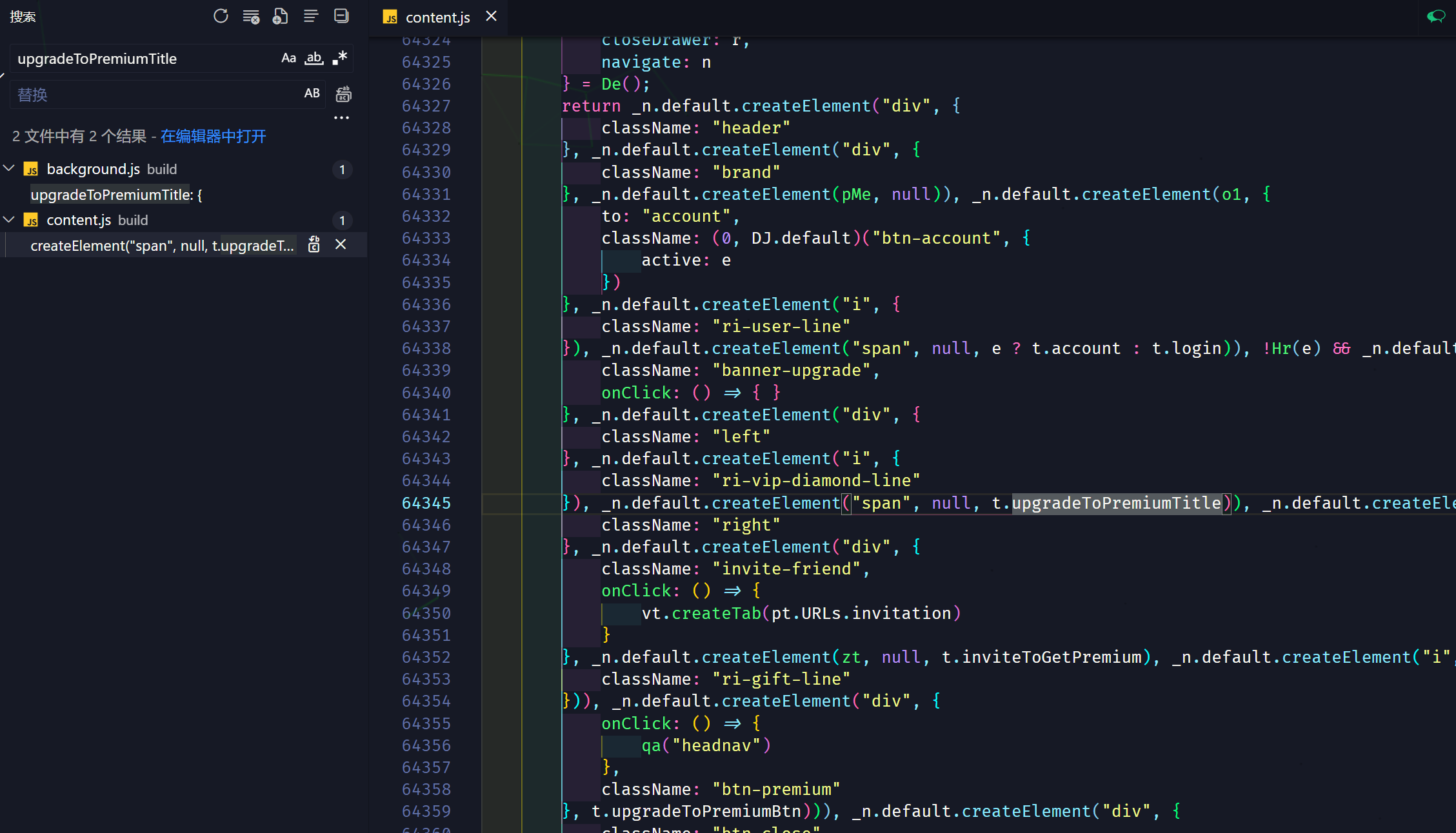This screenshot has width=1456, height=833.
Task: Open results in editor link
Action: click(213, 136)
